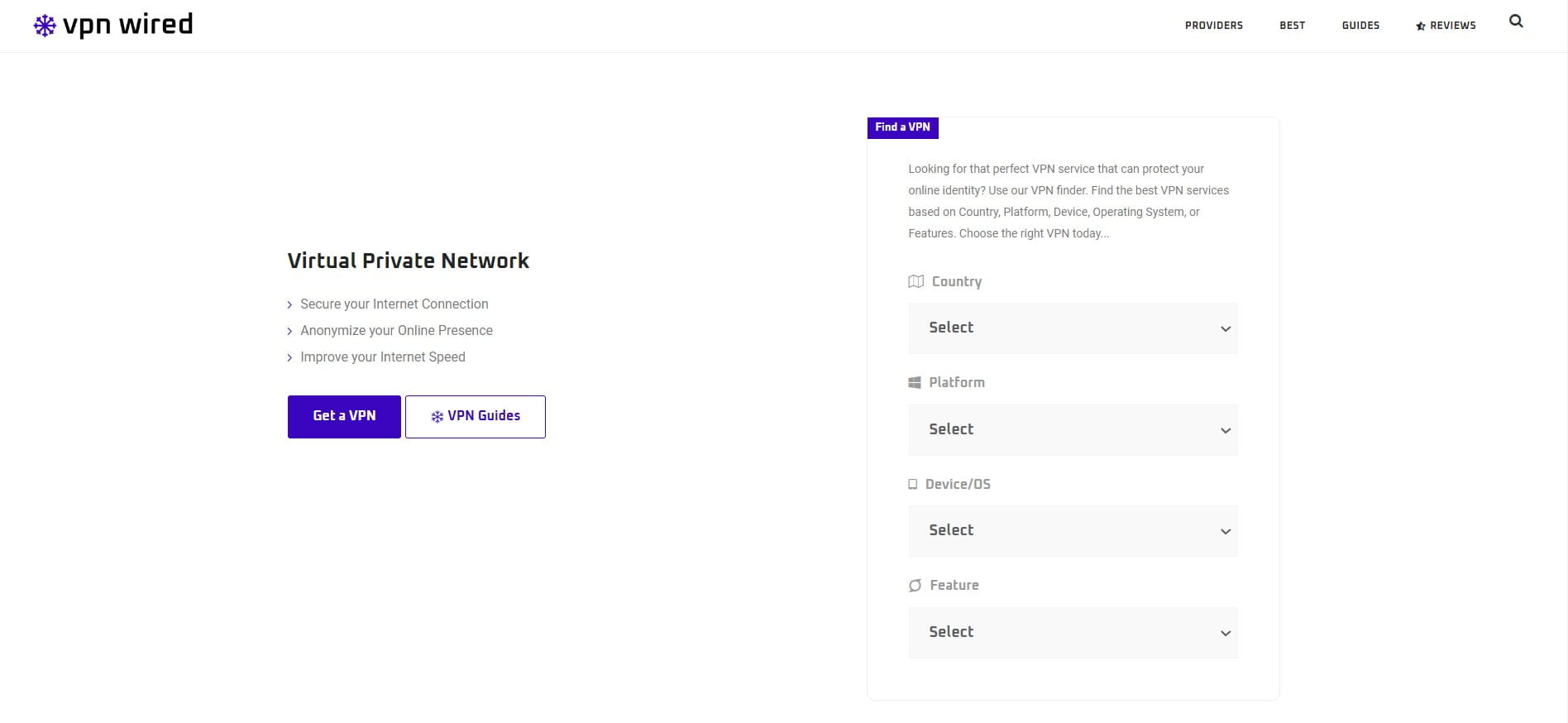Screen dimensions: 1568x723
Task: Expand the Feature select dropdown
Action: tap(1072, 633)
